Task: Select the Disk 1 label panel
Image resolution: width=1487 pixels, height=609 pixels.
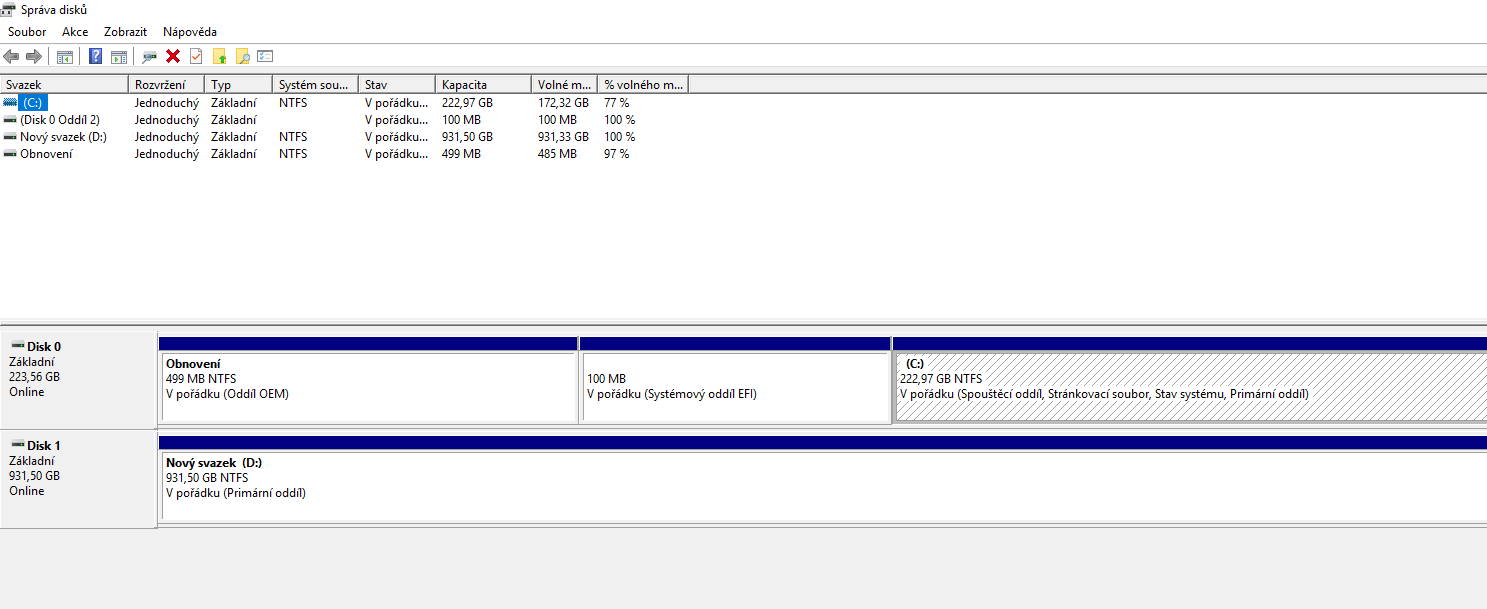Action: point(78,478)
